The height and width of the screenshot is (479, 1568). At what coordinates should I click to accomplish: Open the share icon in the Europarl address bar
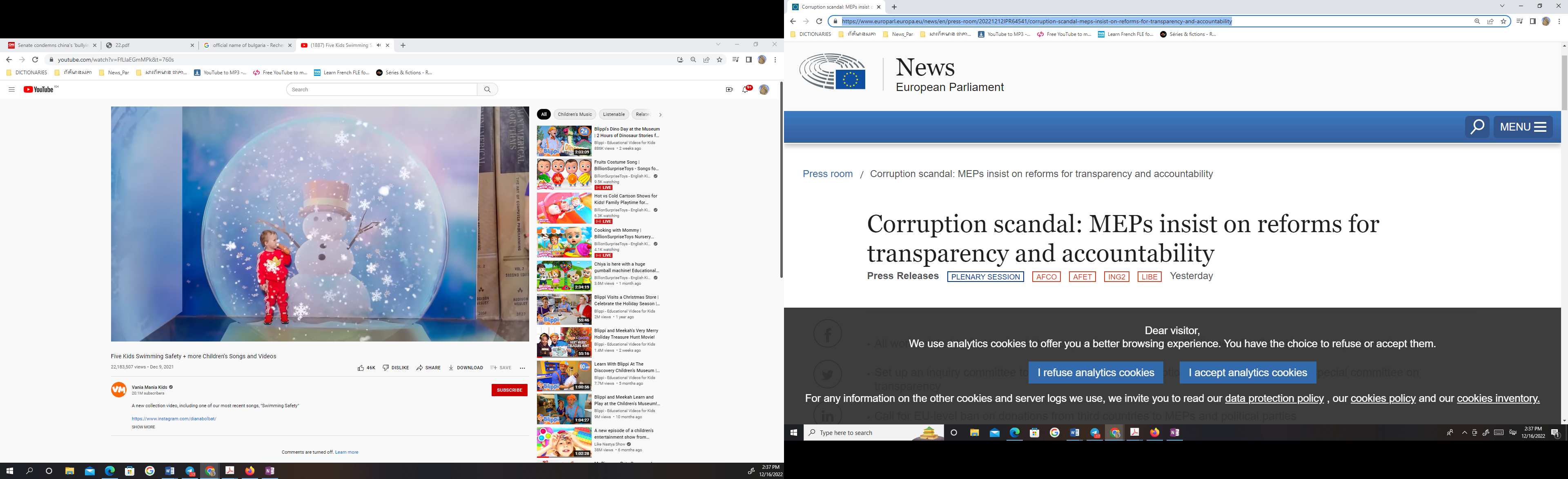tap(1490, 21)
